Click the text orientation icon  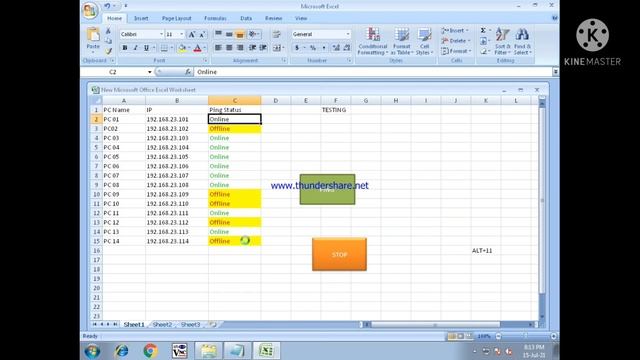click(253, 34)
